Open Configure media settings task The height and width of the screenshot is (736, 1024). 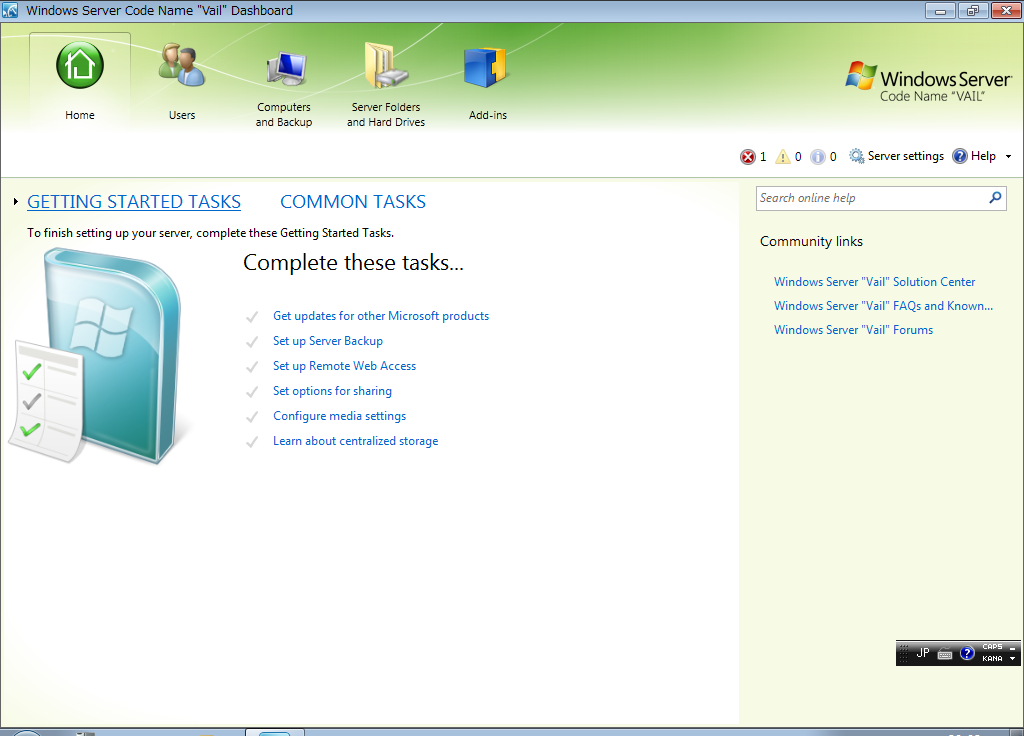coord(340,416)
